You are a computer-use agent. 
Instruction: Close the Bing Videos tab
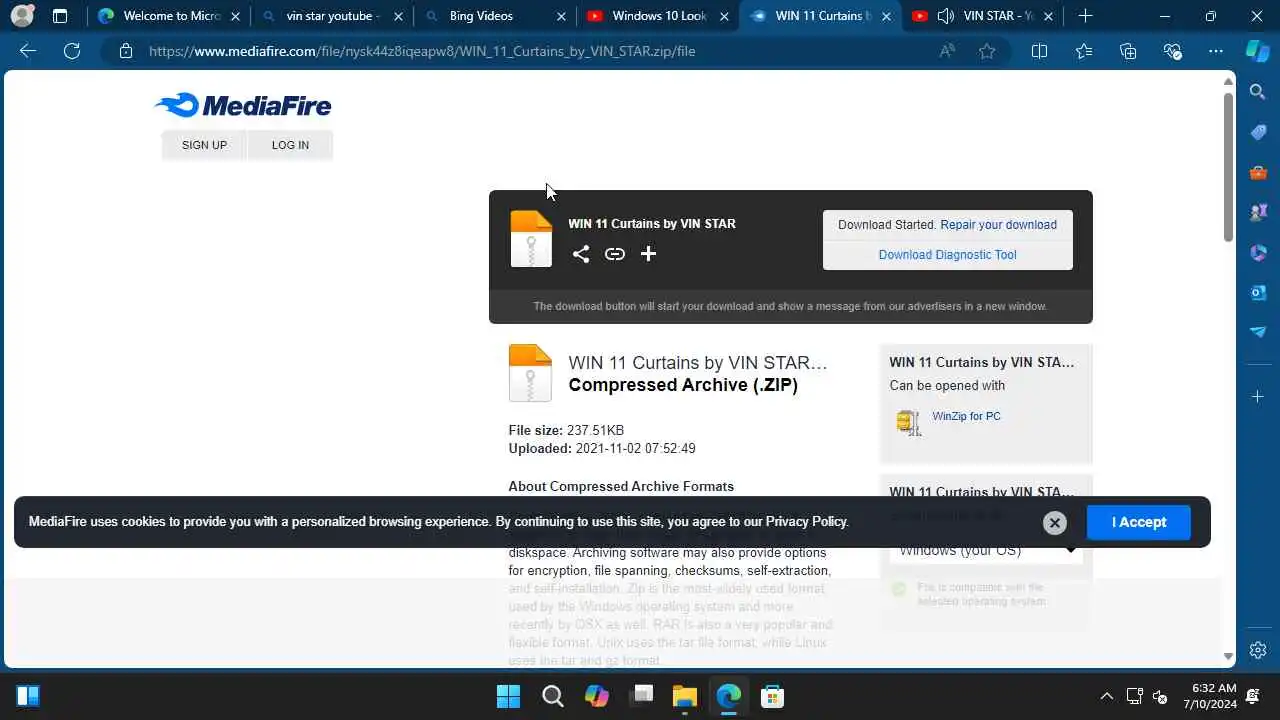pyautogui.click(x=560, y=16)
